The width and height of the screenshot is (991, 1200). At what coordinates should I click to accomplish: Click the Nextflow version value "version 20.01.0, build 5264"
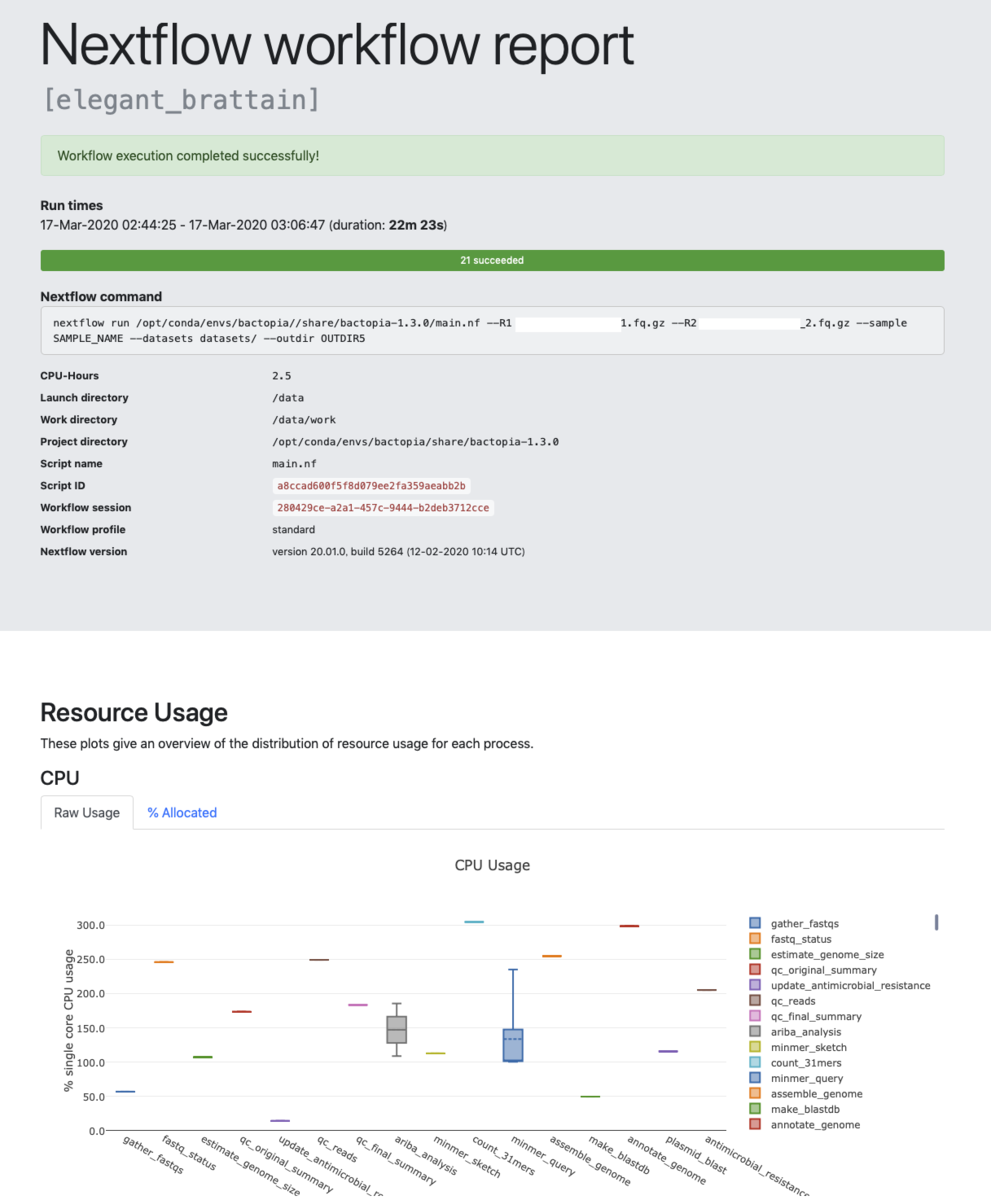[399, 552]
